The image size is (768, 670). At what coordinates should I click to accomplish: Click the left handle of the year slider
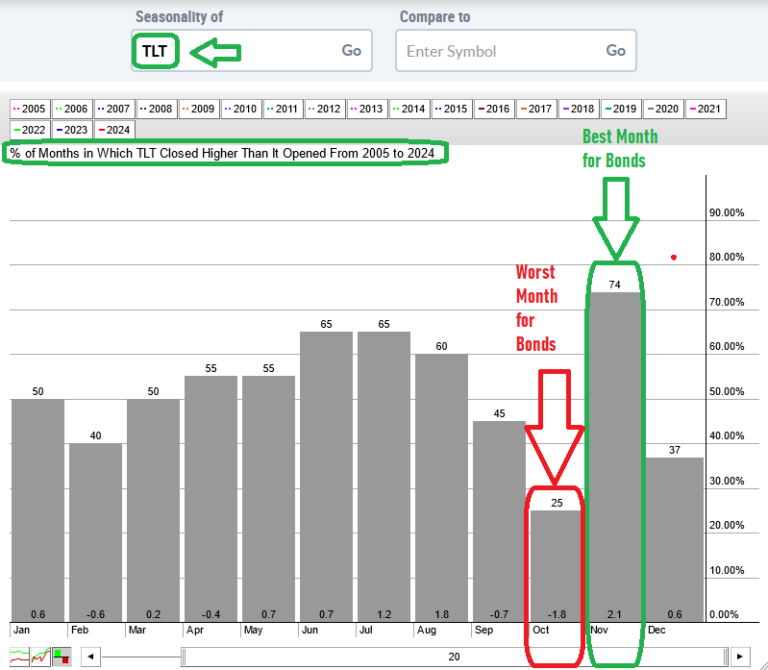(184, 656)
